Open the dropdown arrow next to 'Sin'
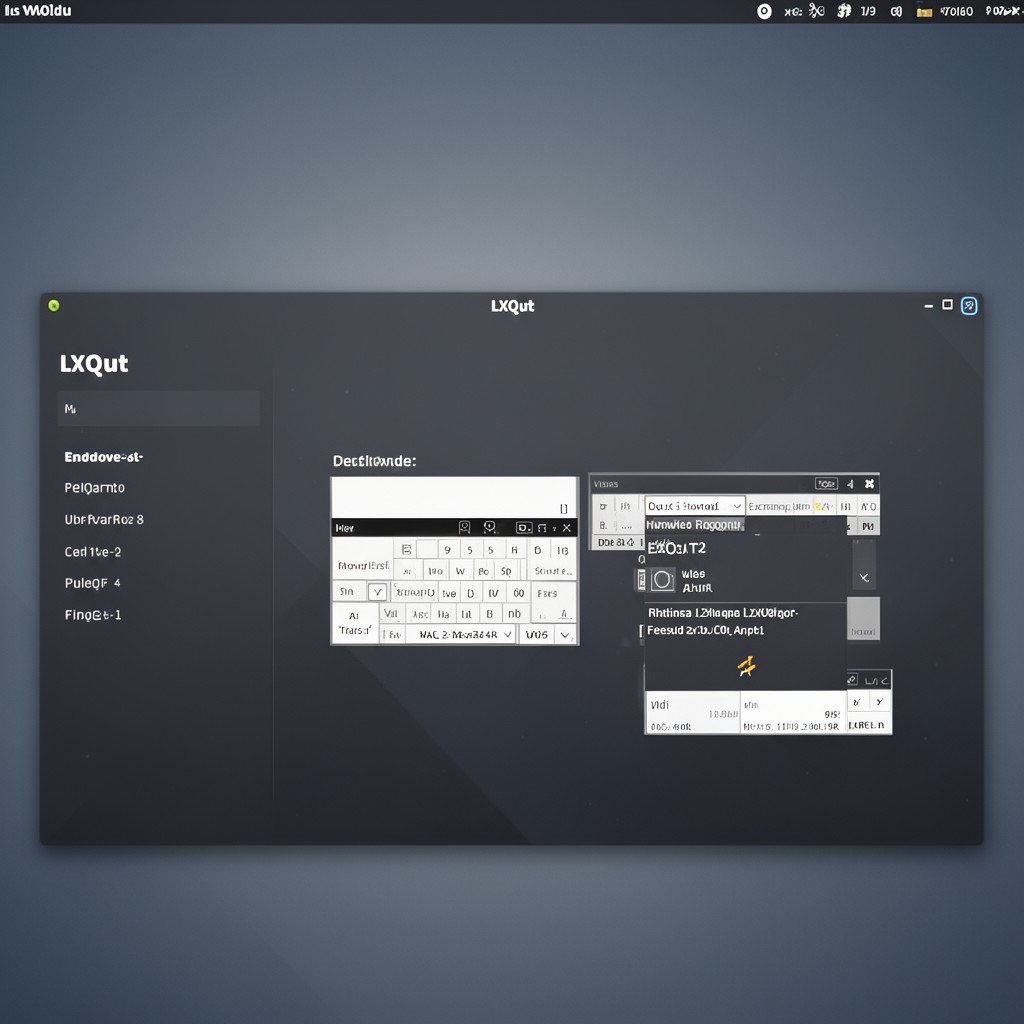 (x=377, y=592)
